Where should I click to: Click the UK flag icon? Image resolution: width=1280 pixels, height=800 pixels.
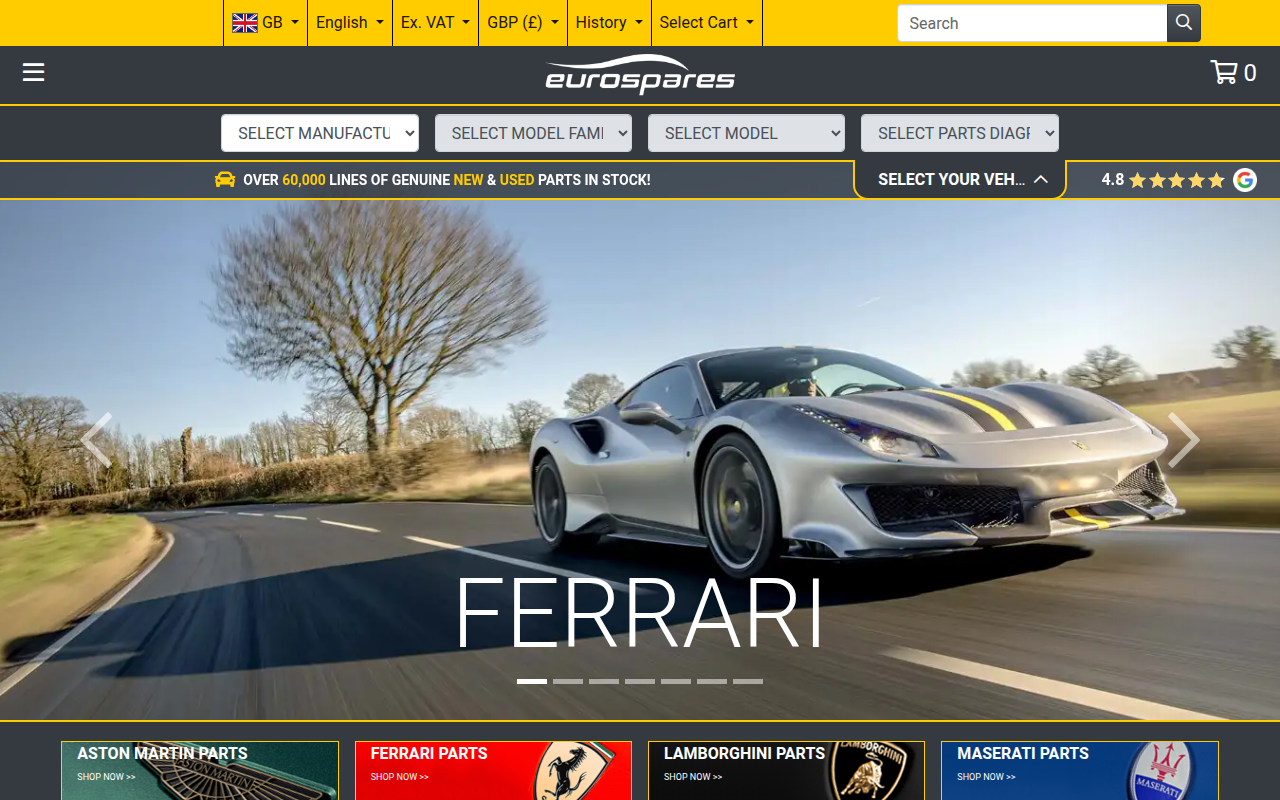(245, 23)
